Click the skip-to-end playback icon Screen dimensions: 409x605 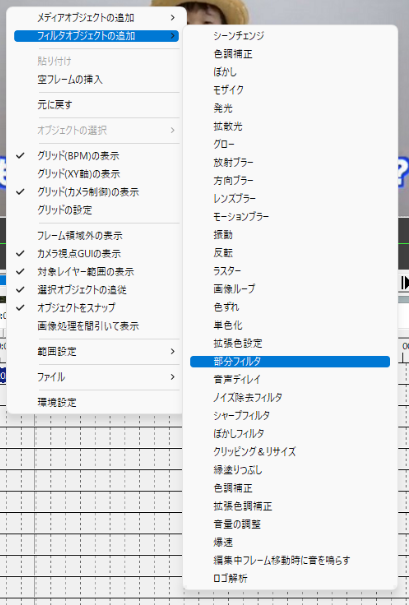405,282
